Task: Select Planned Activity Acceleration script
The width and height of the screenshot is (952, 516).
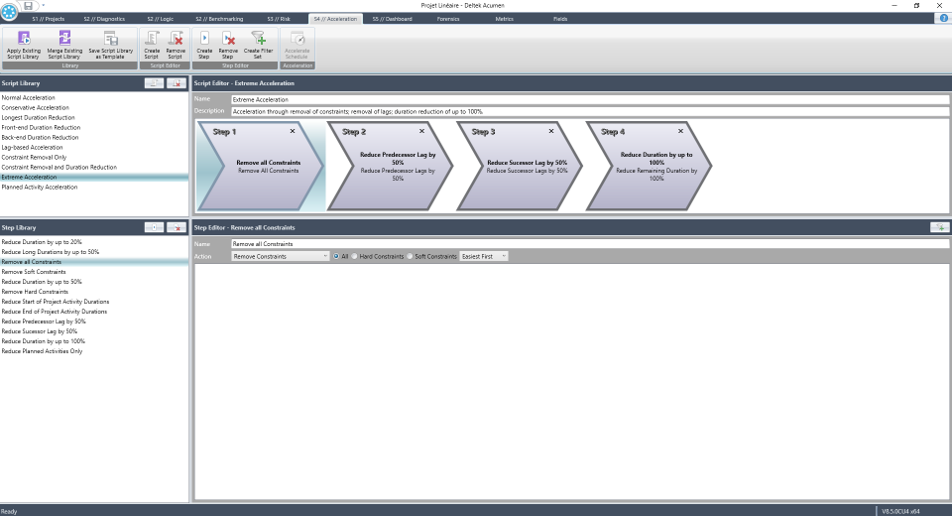Action: (94, 187)
